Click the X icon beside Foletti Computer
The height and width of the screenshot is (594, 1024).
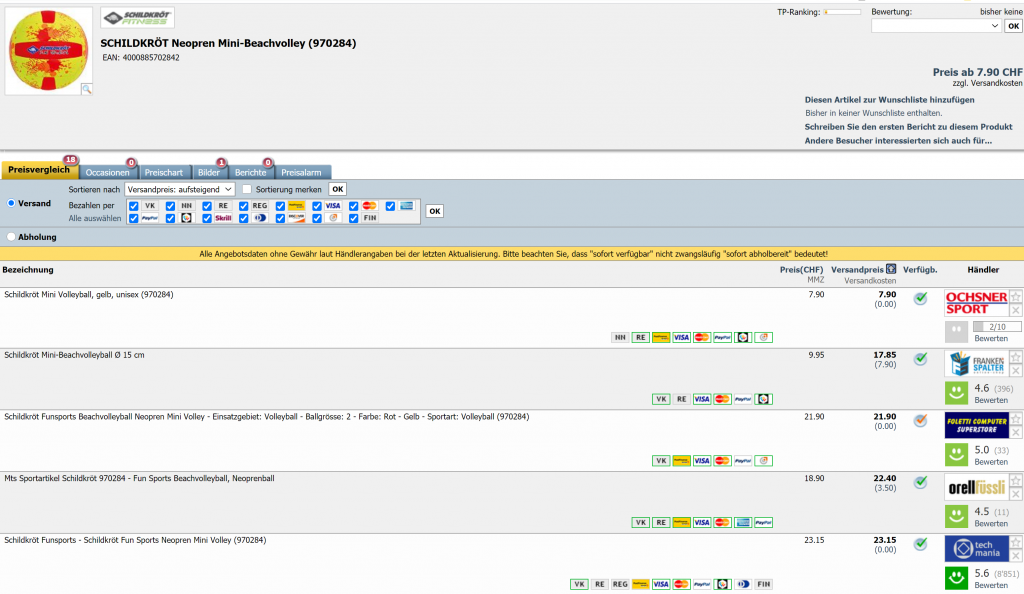click(1015, 432)
